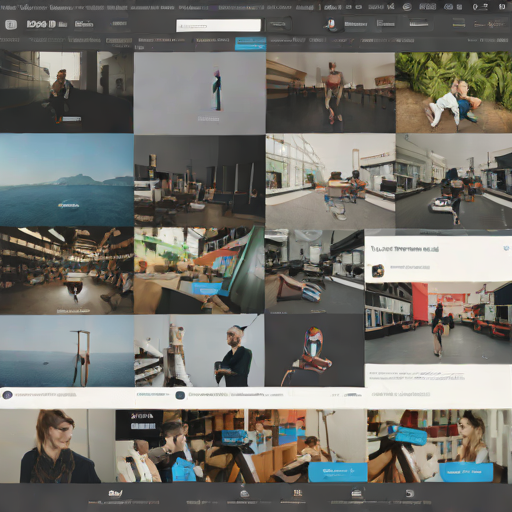The width and height of the screenshot is (512, 512).
Task: Open the gray workshop equipment thumbnail
Action: point(314,271)
